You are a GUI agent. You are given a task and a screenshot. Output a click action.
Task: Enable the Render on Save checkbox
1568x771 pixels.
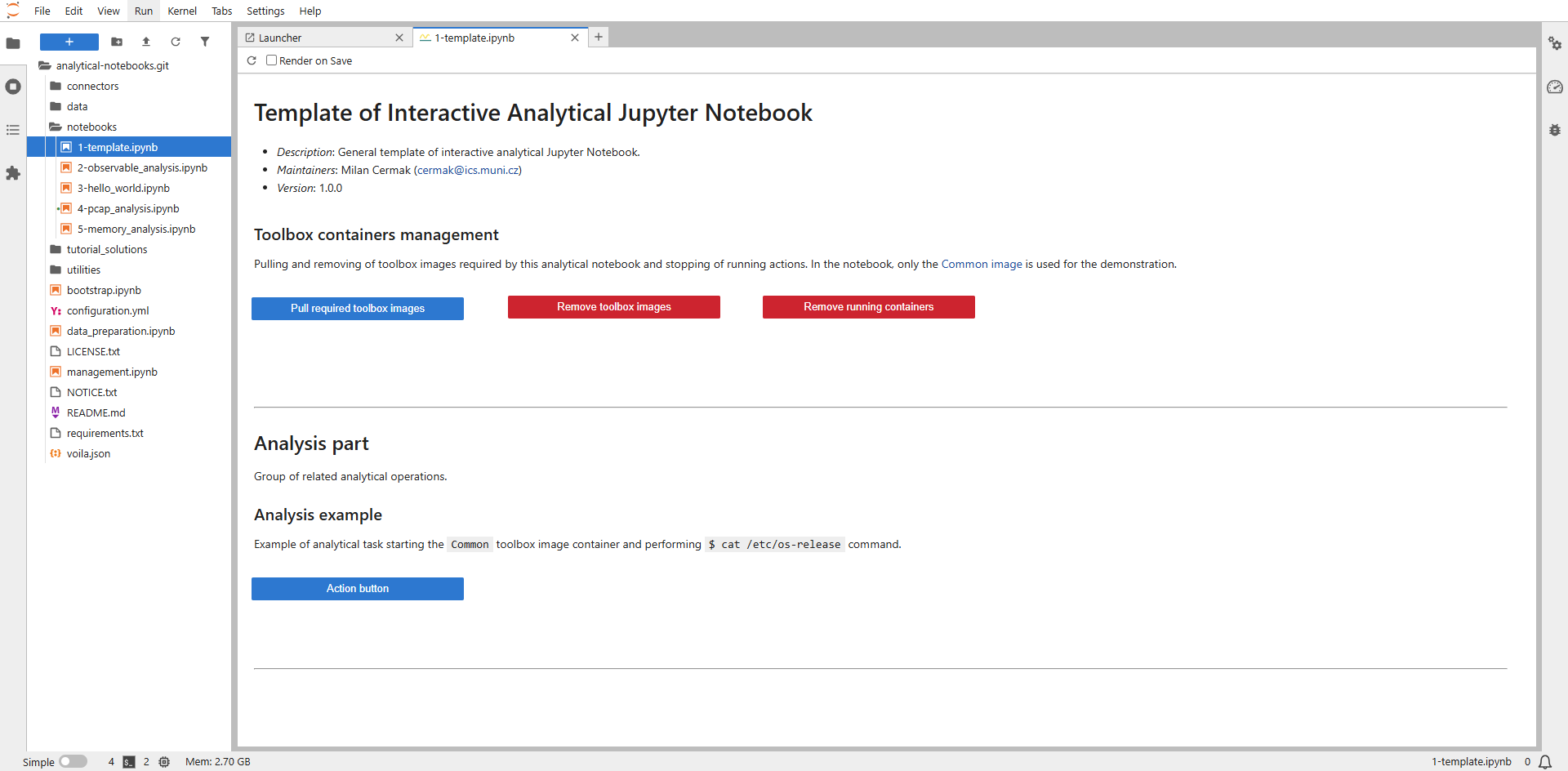click(x=271, y=60)
